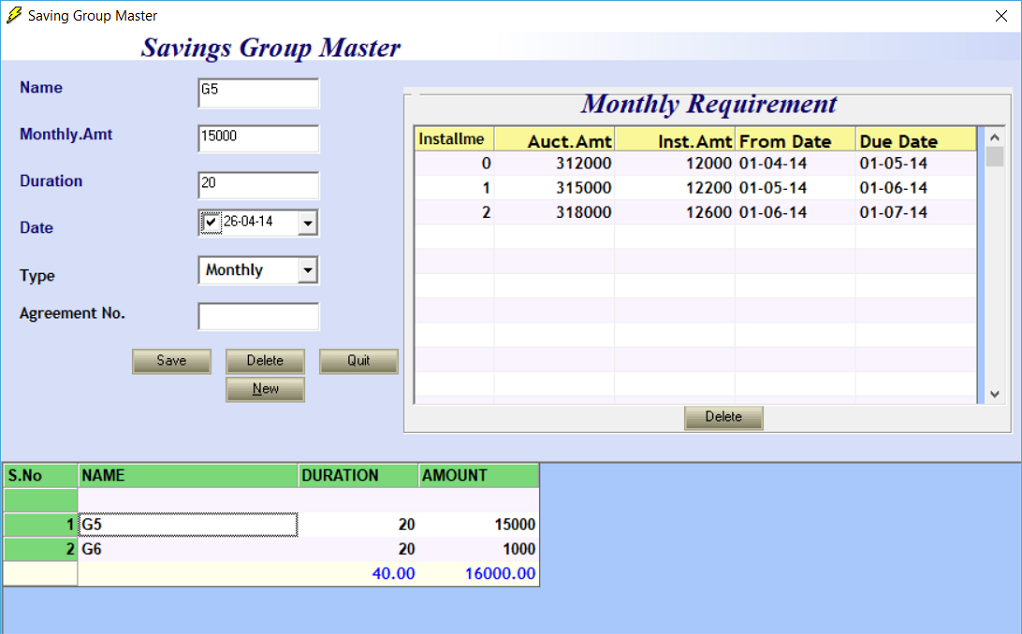Click the empty Agreement No. field
Viewport: 1022px width, 634px height.
(x=258, y=317)
